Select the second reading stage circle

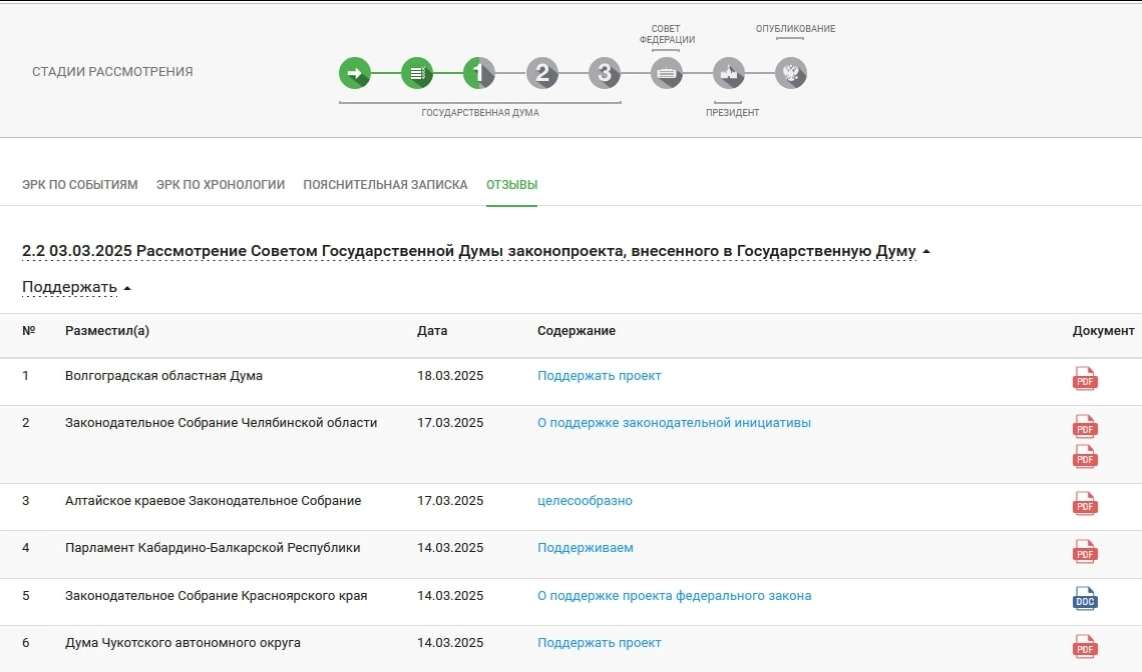pos(542,73)
